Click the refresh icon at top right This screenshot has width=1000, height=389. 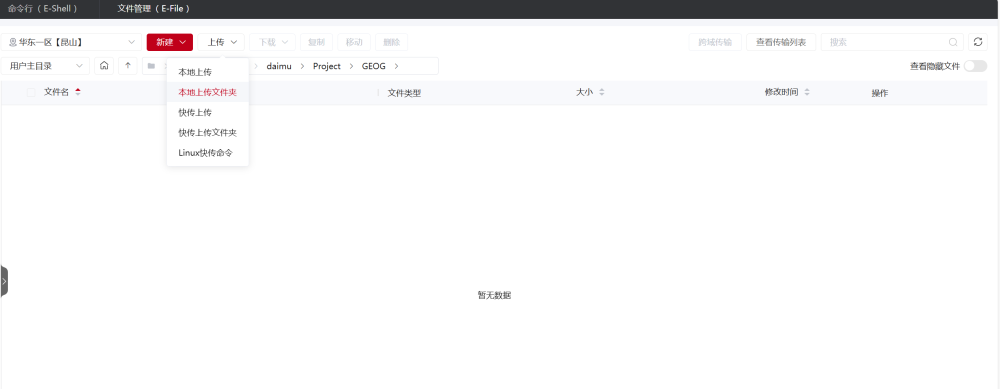click(x=978, y=42)
